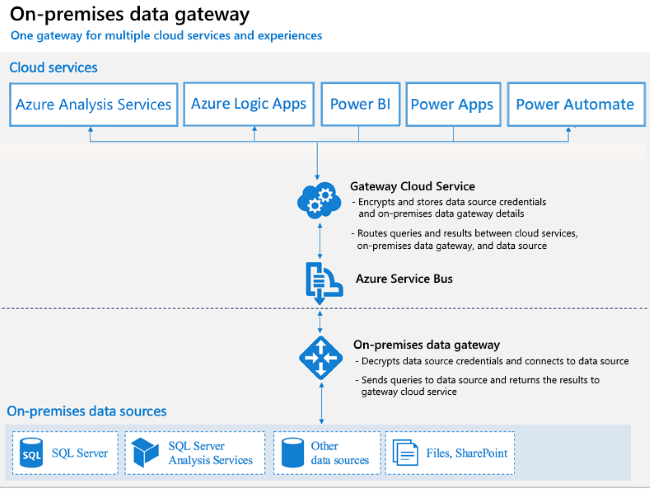The height and width of the screenshot is (489, 650).
Task: Click the Azure Service Bus label
Action: click(404, 279)
